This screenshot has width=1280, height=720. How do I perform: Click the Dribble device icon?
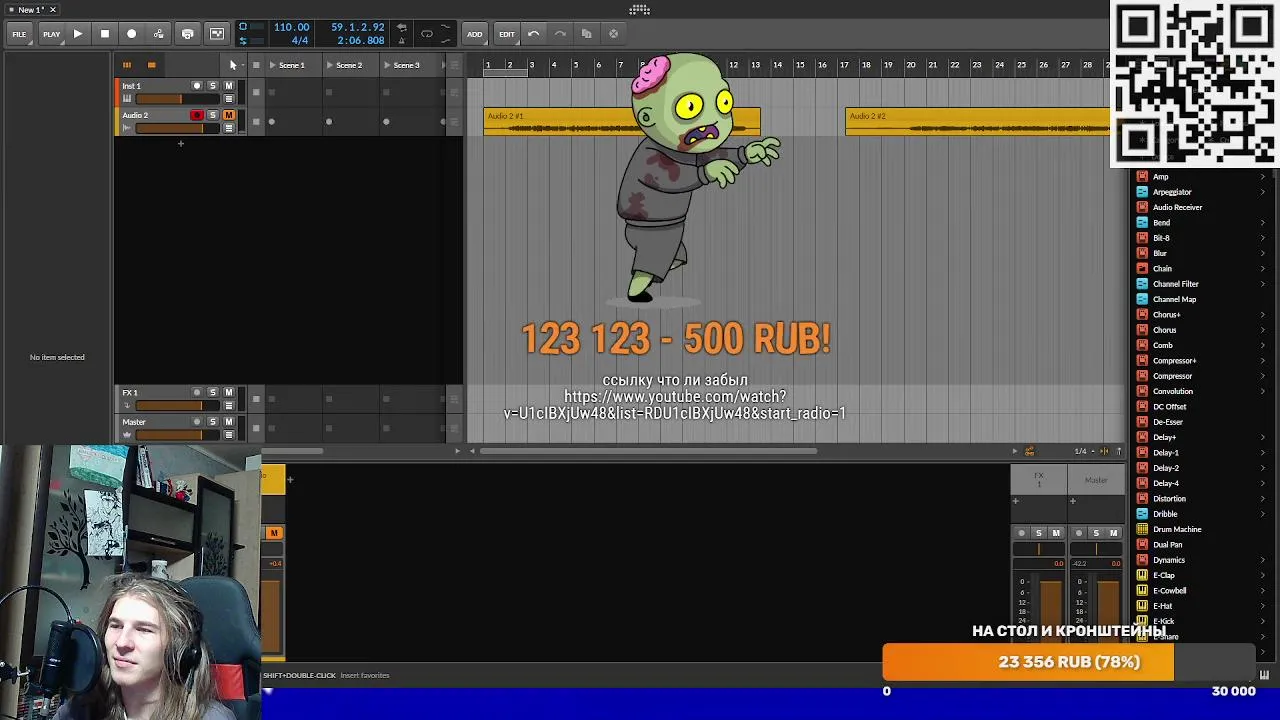point(1142,514)
